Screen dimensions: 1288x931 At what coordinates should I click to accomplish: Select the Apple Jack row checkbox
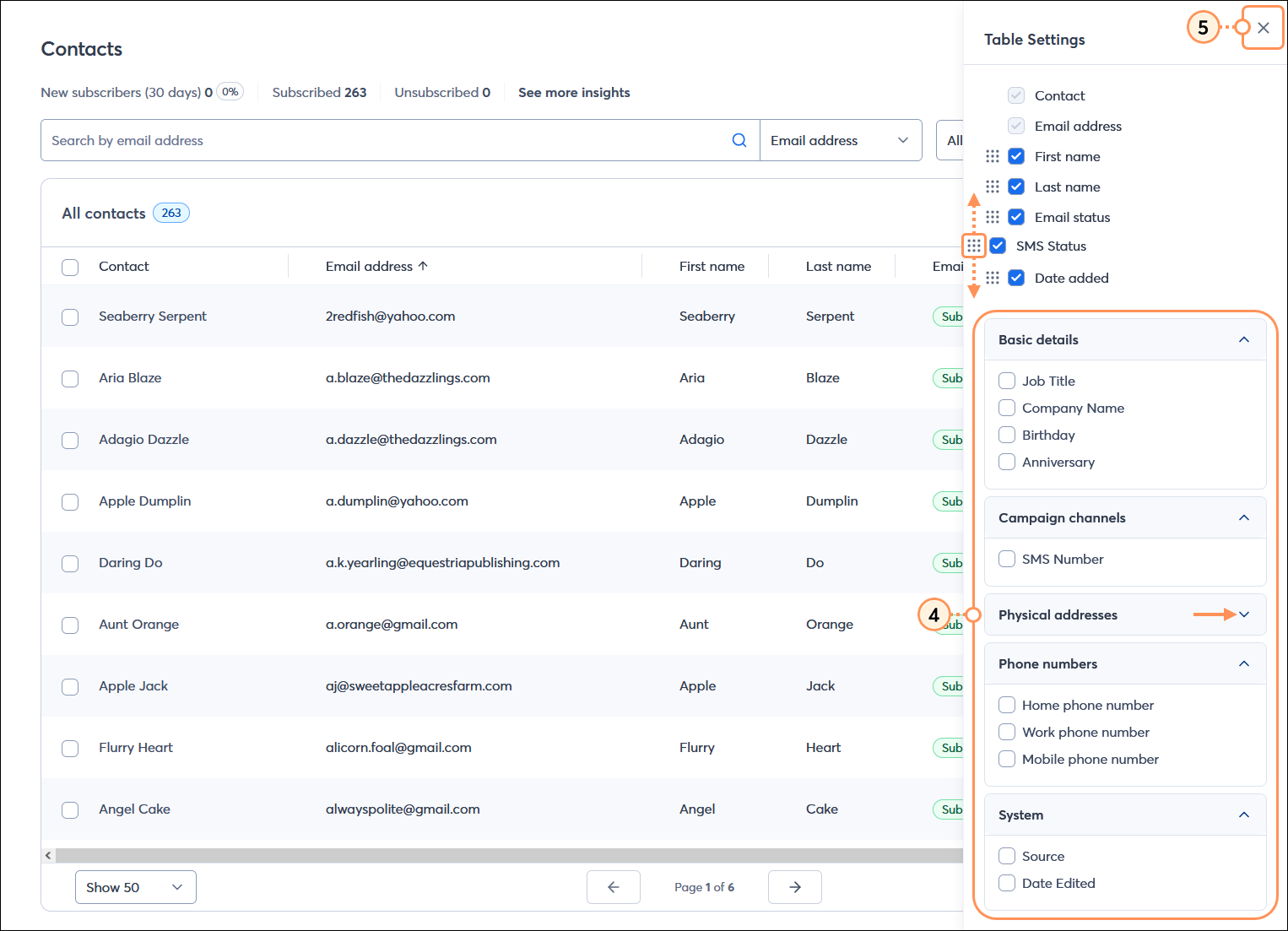point(70,686)
